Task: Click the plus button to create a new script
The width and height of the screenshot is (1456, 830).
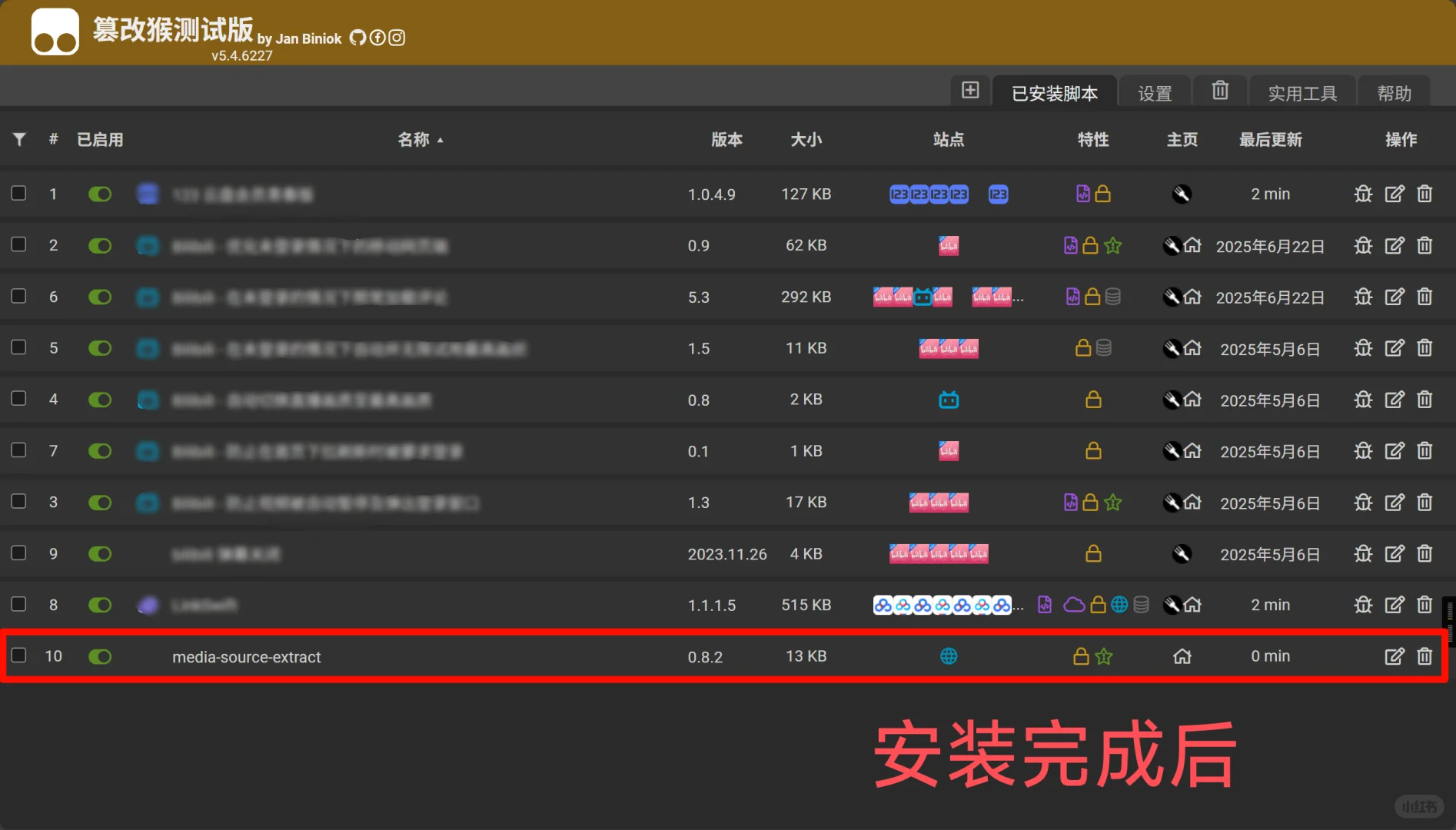Action: (x=970, y=91)
